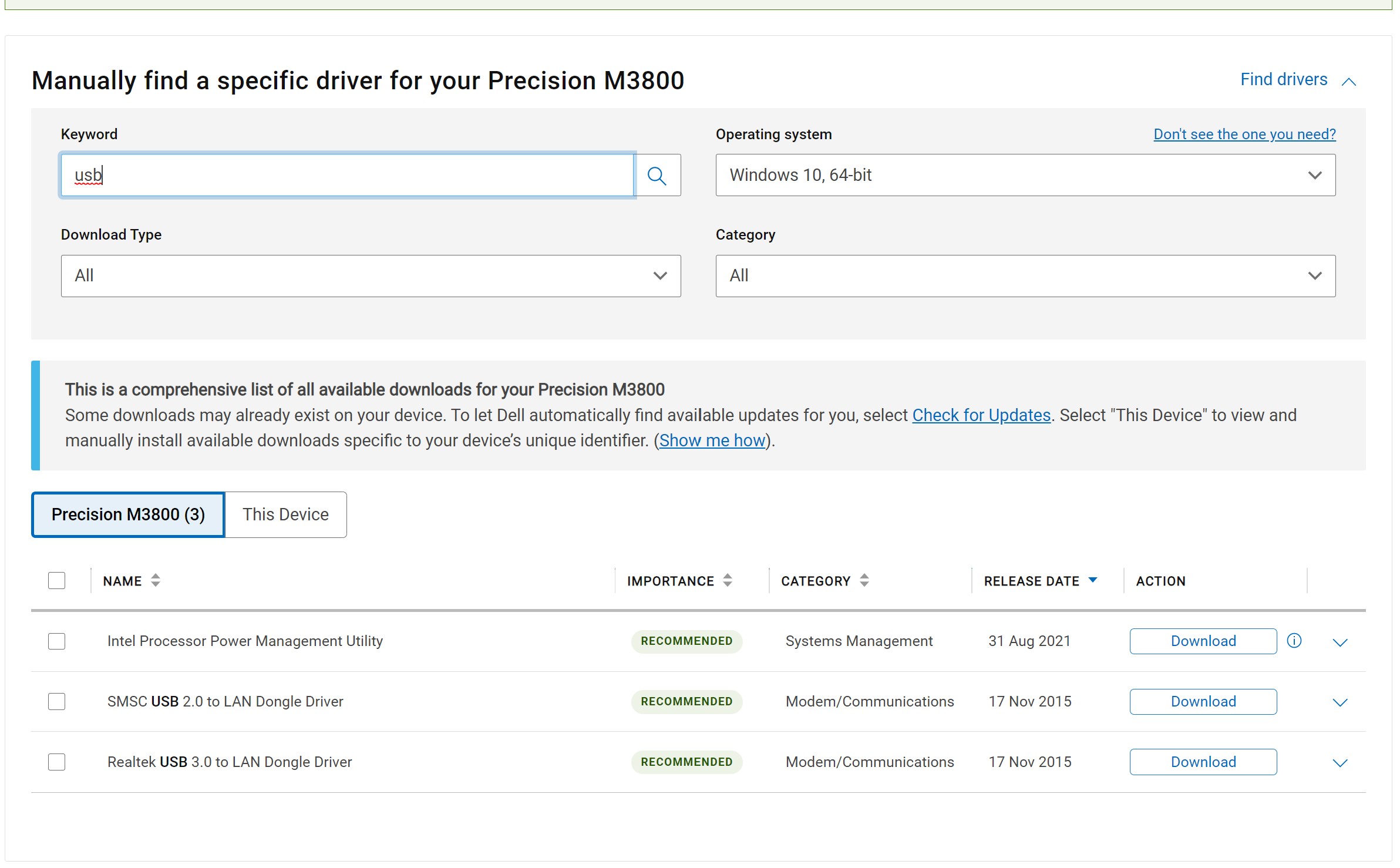This screenshot has width=1400, height=868.
Task: Focus the Keyword input containing usb
Action: click(x=348, y=176)
